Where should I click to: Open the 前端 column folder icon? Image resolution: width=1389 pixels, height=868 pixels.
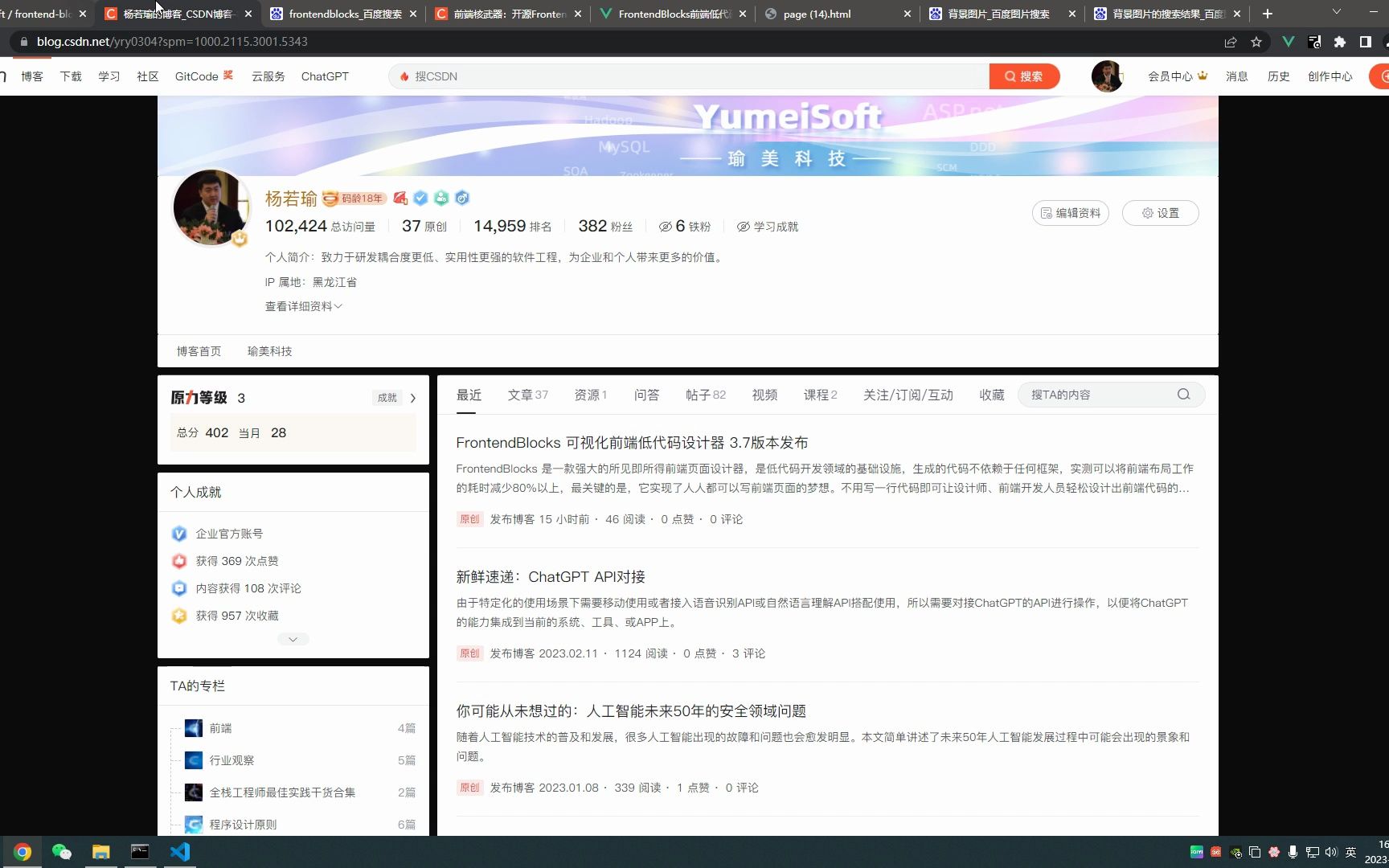point(193,727)
